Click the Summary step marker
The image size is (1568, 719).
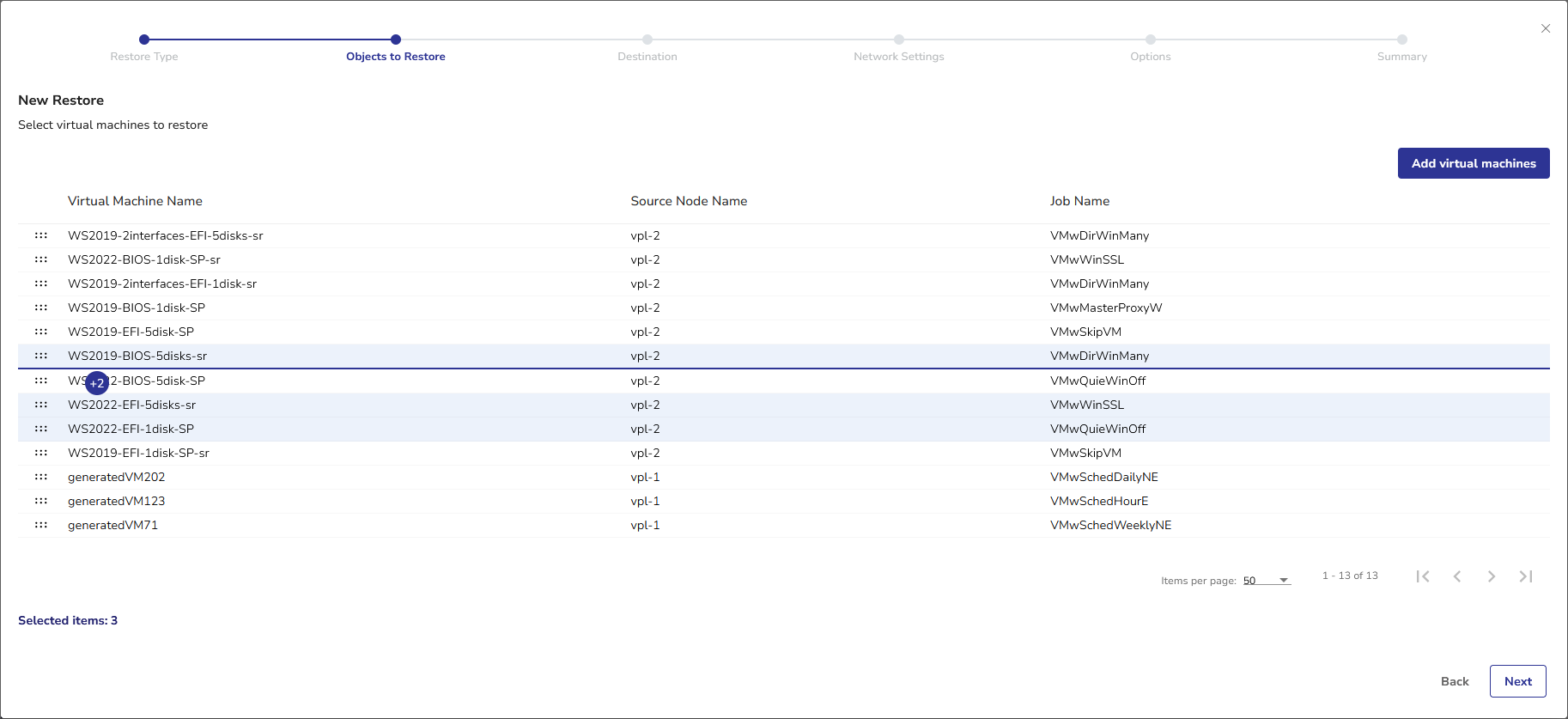click(1401, 40)
